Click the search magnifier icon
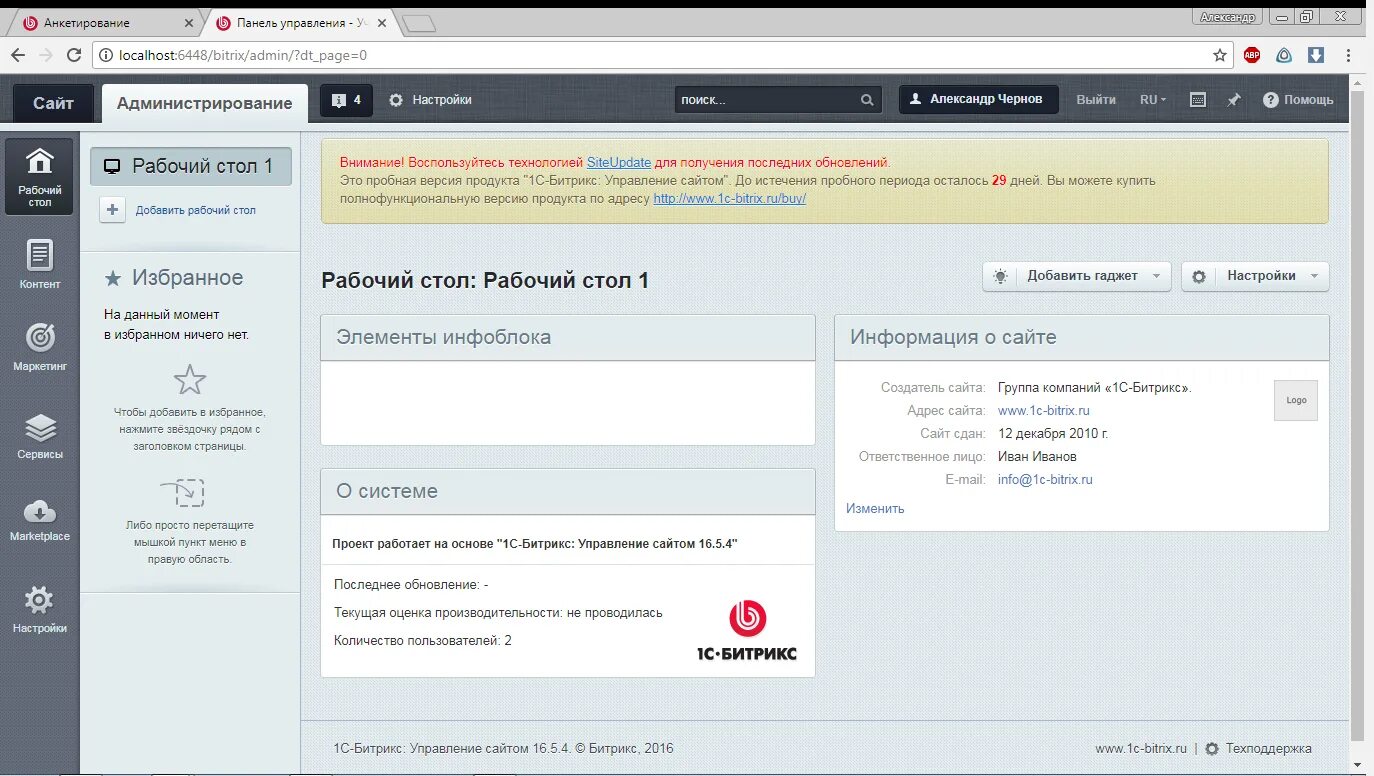The width and height of the screenshot is (1374, 776). (x=867, y=100)
